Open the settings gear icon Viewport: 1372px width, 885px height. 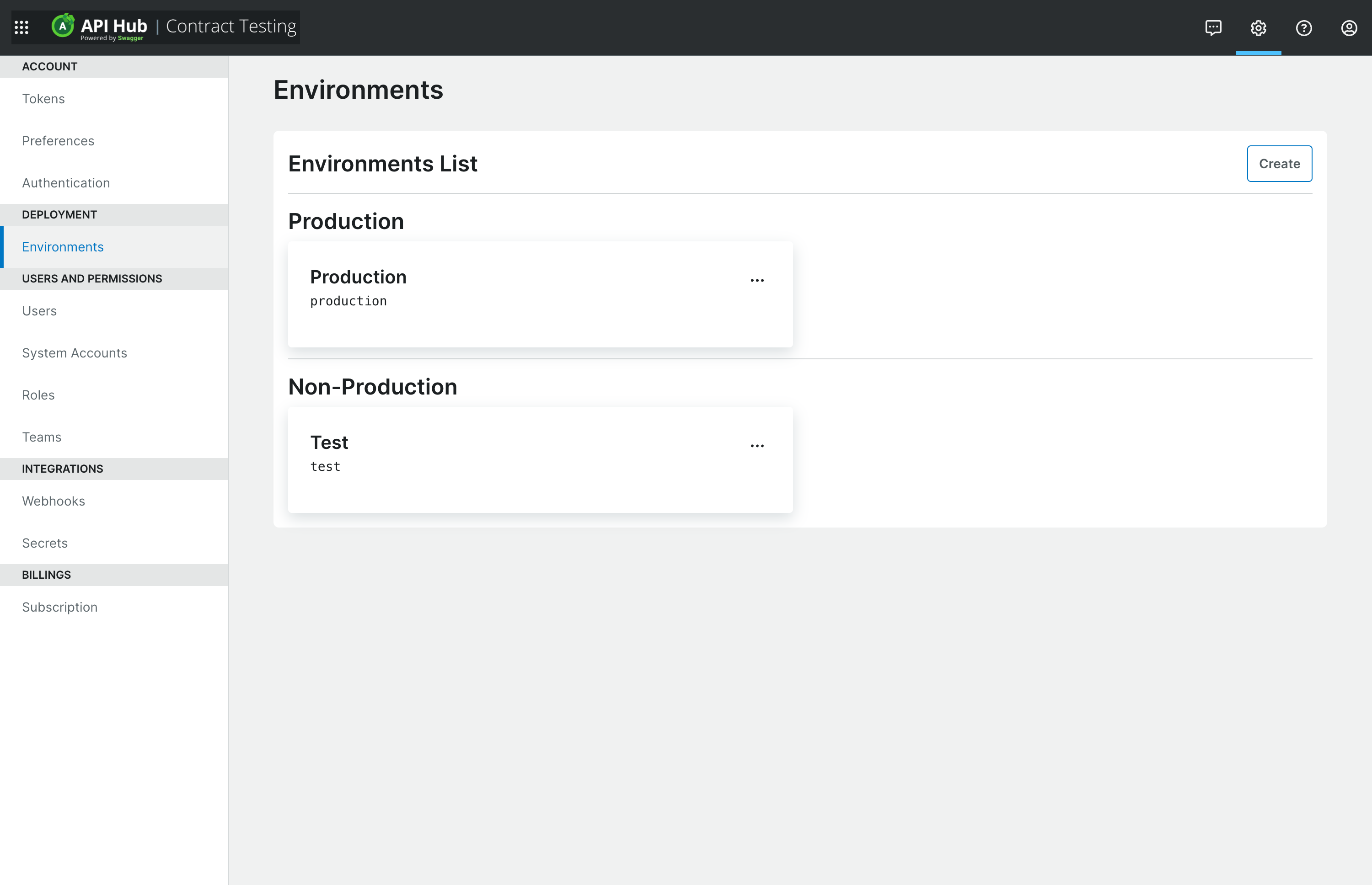(1258, 27)
